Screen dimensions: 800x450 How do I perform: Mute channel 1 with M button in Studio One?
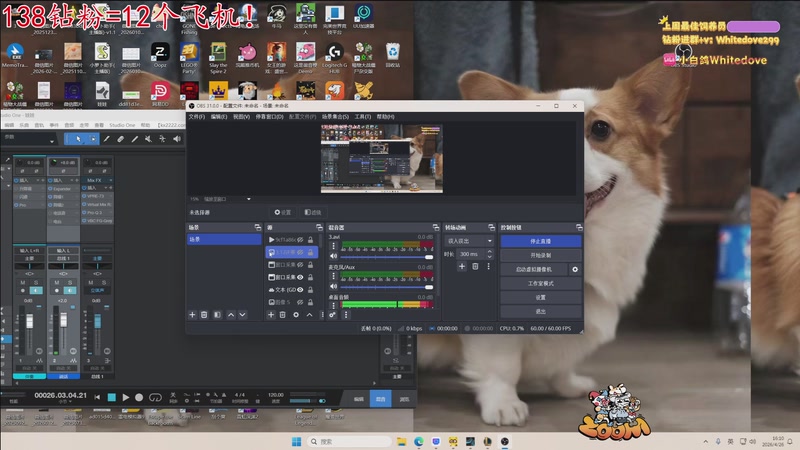point(22,282)
